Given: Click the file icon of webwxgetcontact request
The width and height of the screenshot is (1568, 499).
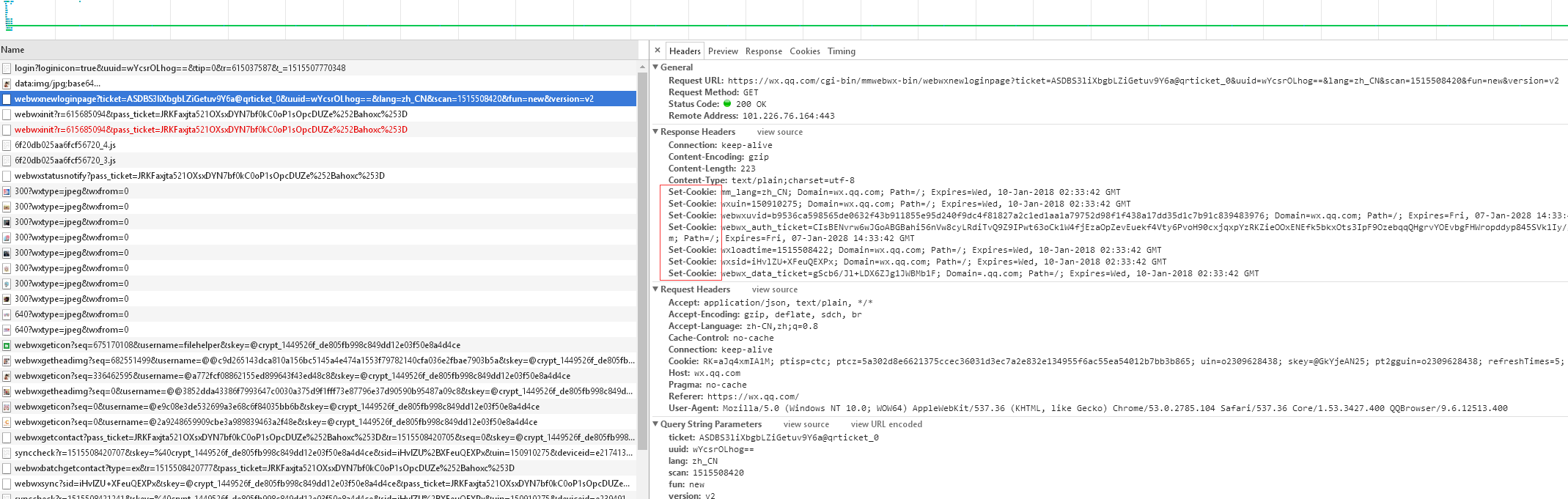Looking at the screenshot, I should click(7, 437).
